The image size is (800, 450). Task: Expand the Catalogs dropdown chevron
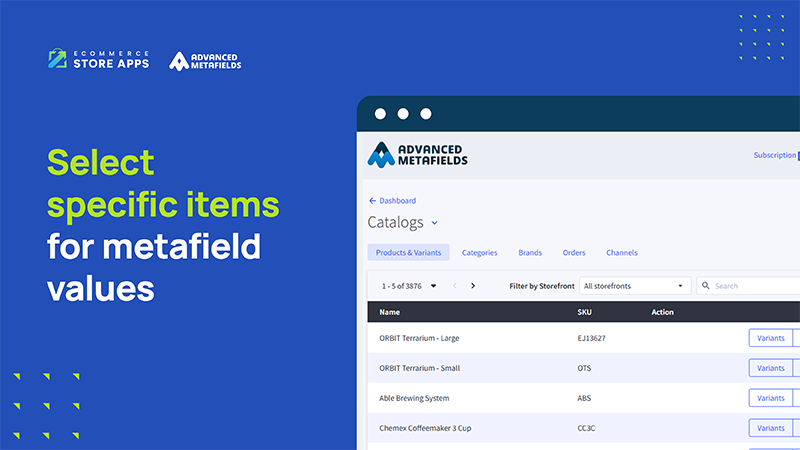(435, 223)
